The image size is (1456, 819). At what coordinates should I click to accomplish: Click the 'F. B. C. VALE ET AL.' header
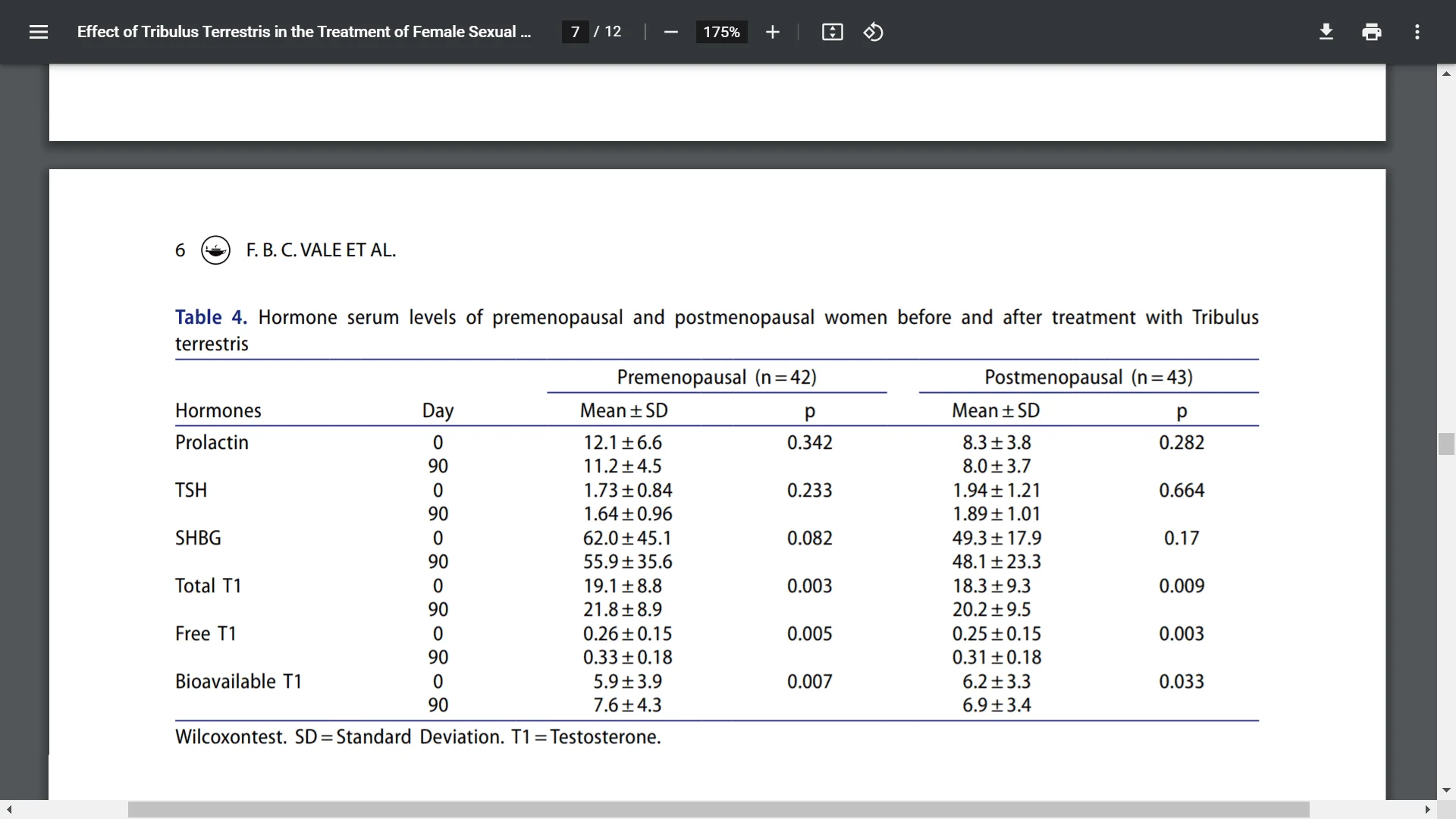(321, 250)
